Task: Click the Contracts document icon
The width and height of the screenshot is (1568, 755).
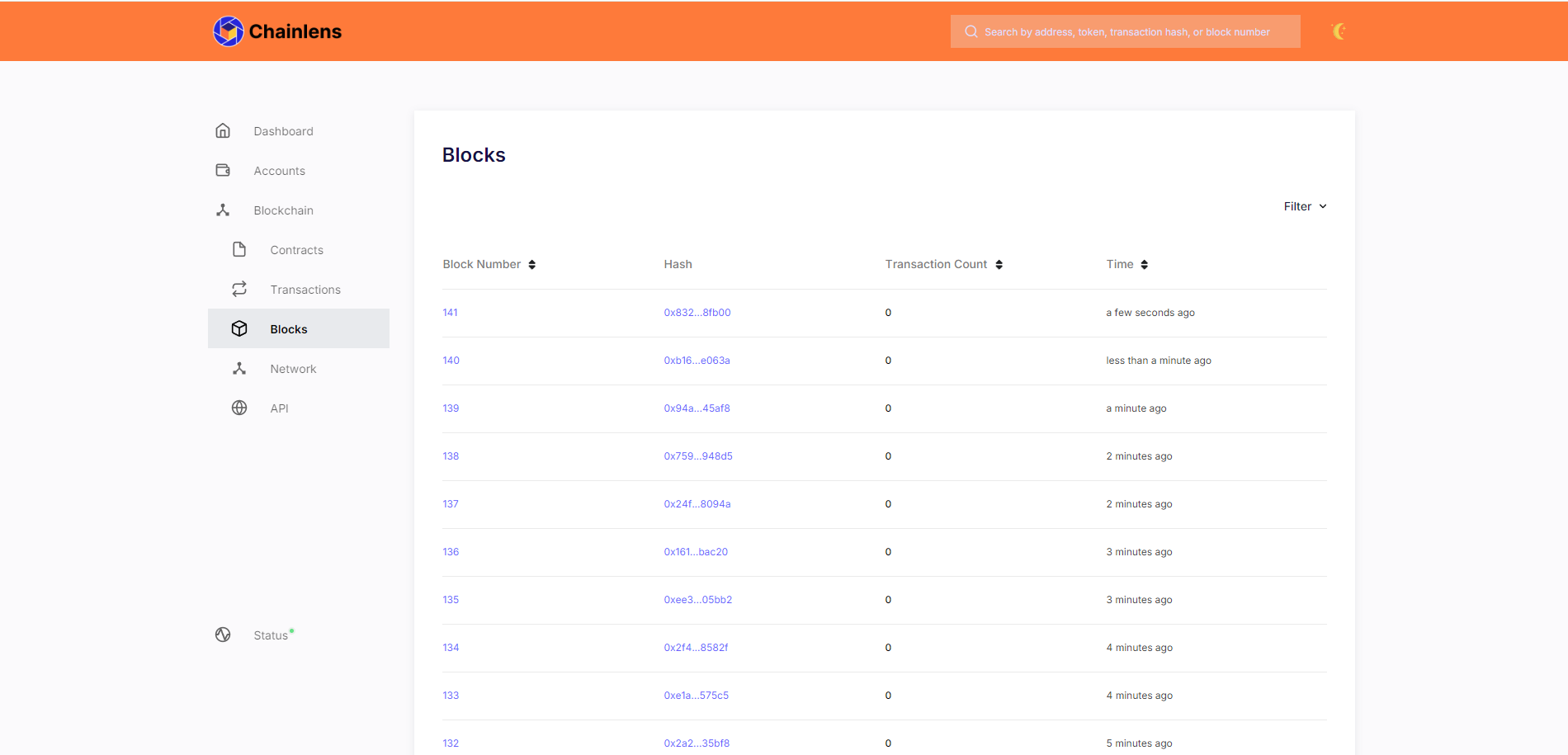Action: pyautogui.click(x=239, y=249)
